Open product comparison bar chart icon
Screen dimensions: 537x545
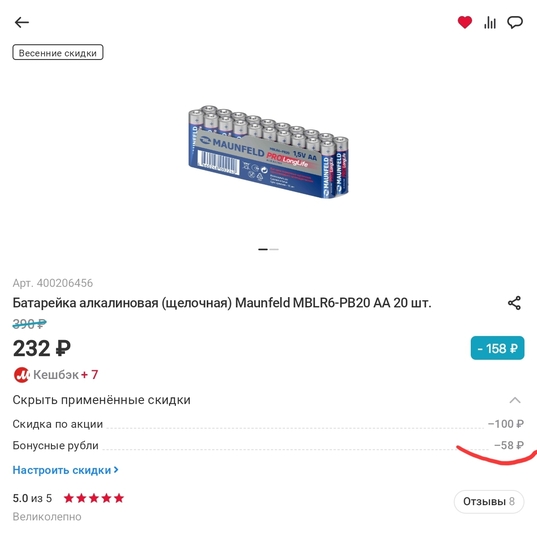pyautogui.click(x=490, y=23)
